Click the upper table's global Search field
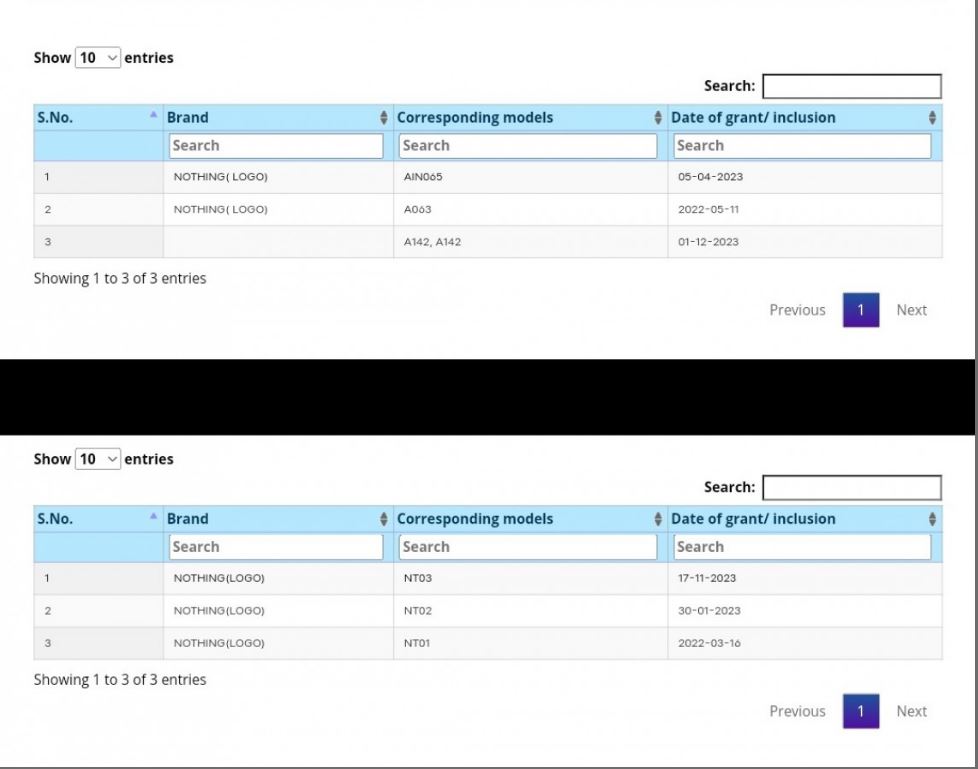 coord(851,86)
